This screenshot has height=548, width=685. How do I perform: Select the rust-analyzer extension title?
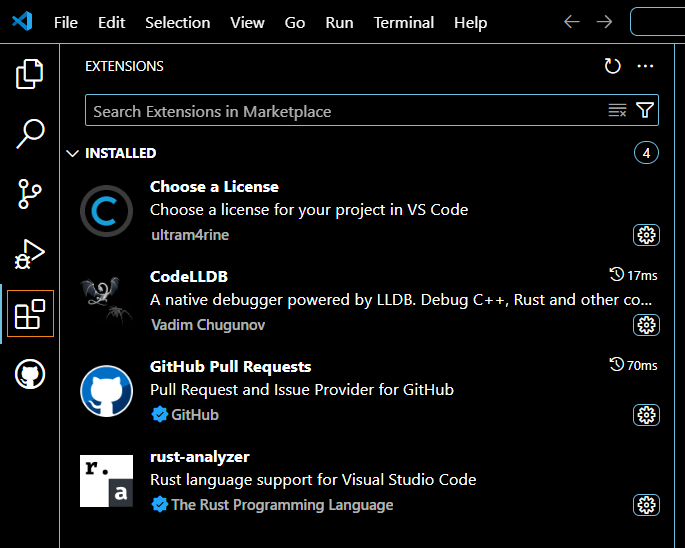[x=200, y=457]
